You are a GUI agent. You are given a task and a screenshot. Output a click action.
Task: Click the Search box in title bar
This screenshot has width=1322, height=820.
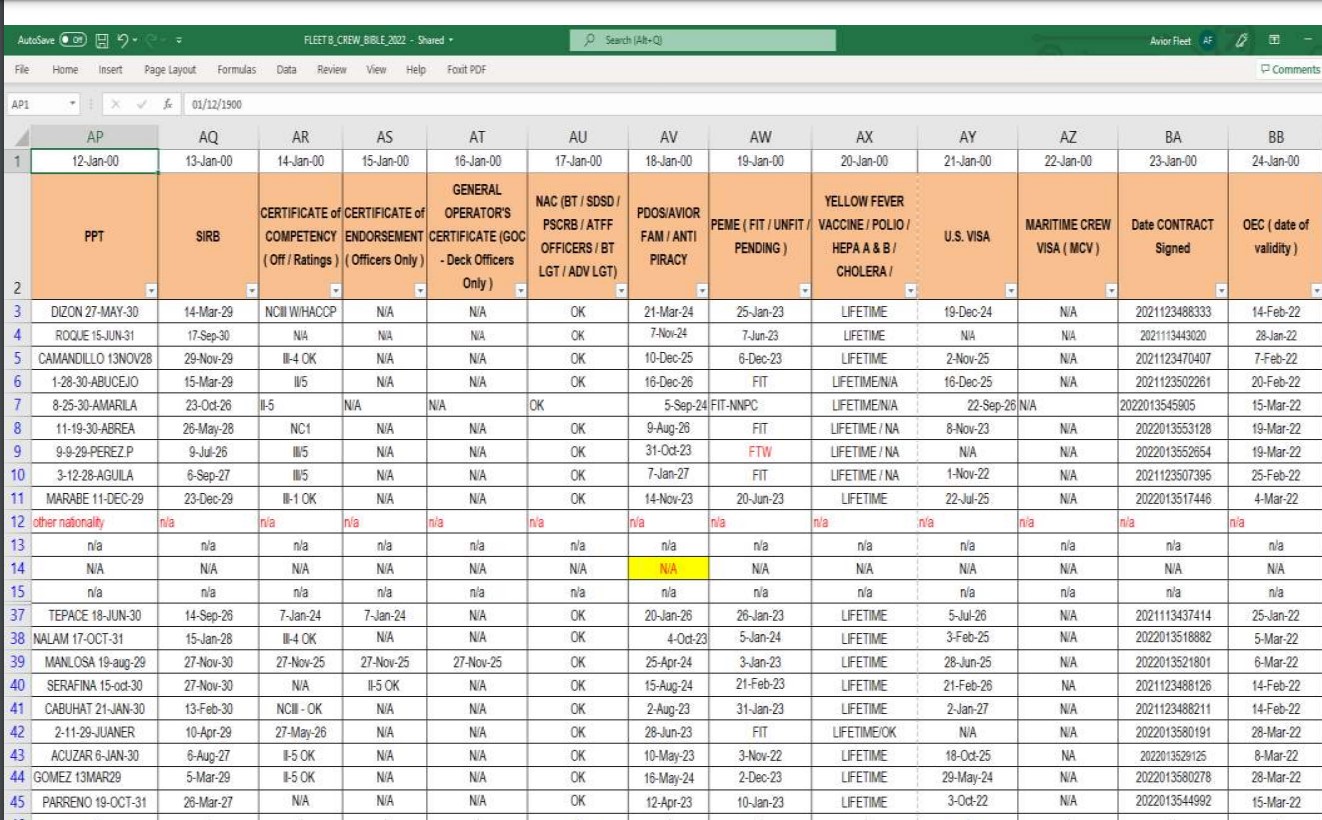click(705, 40)
